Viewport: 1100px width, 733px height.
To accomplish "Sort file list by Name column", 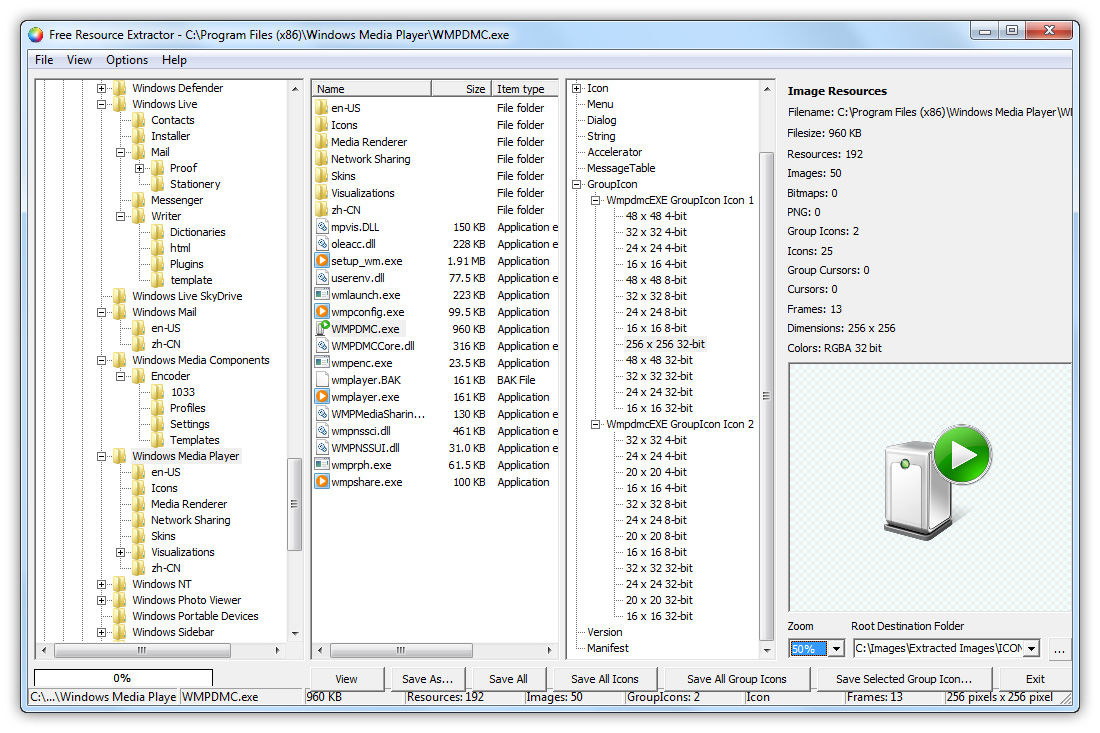I will 371,89.
